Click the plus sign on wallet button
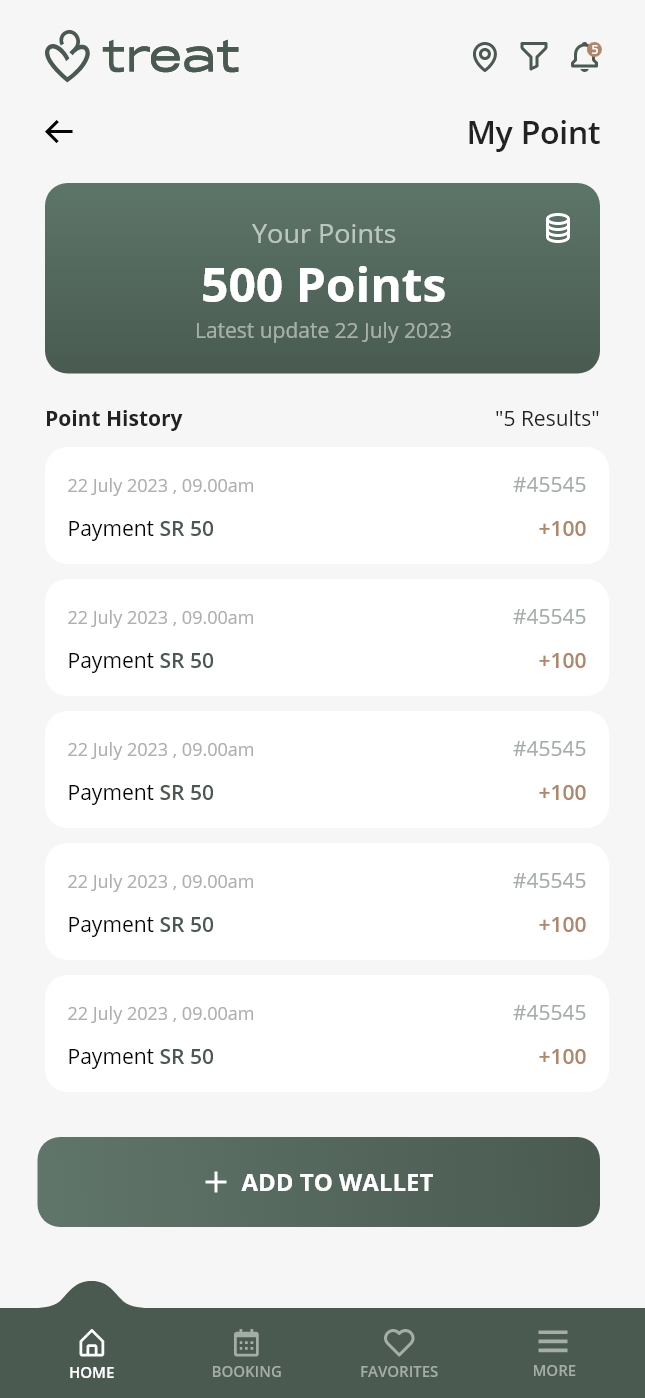The image size is (645, 1398). (216, 1182)
